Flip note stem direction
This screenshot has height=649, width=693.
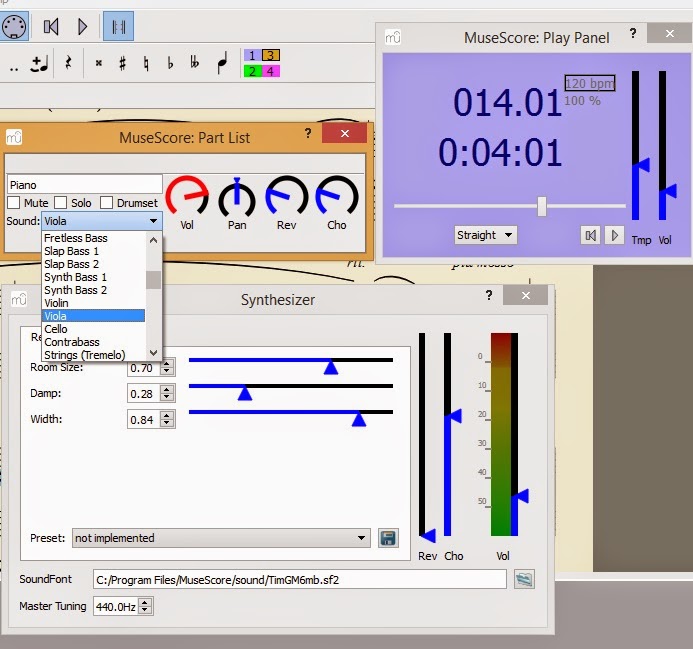(x=222, y=63)
